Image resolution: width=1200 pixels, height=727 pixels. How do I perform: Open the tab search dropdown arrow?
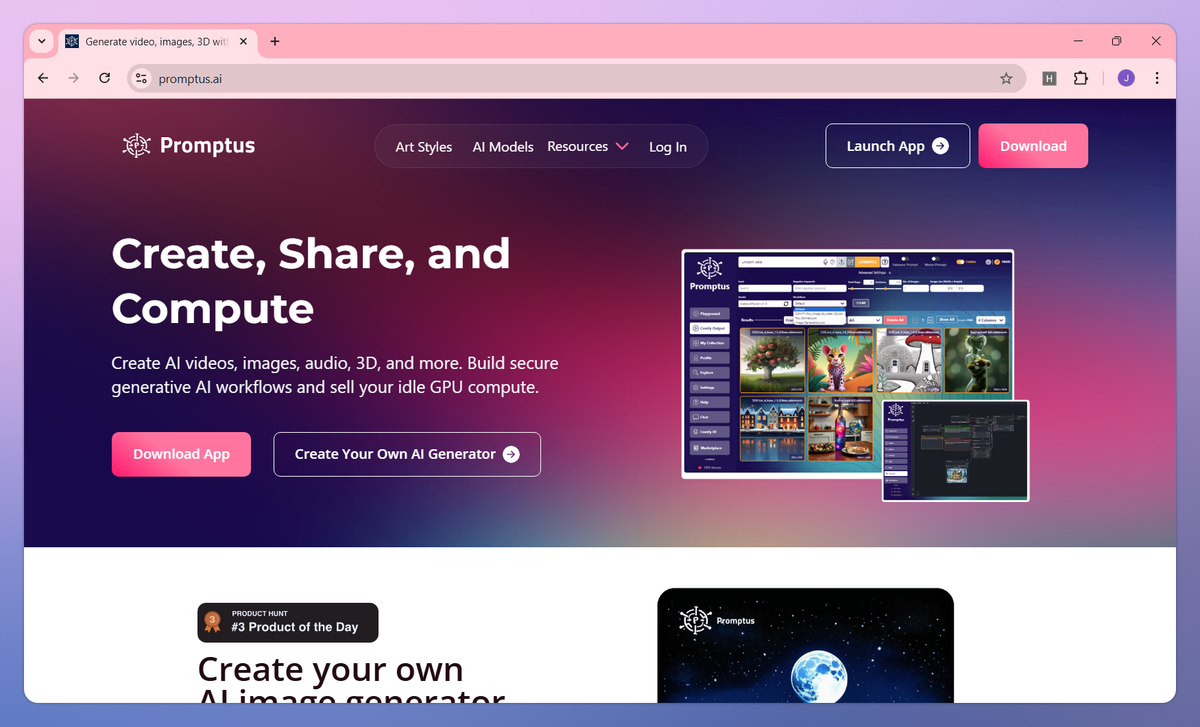point(41,41)
